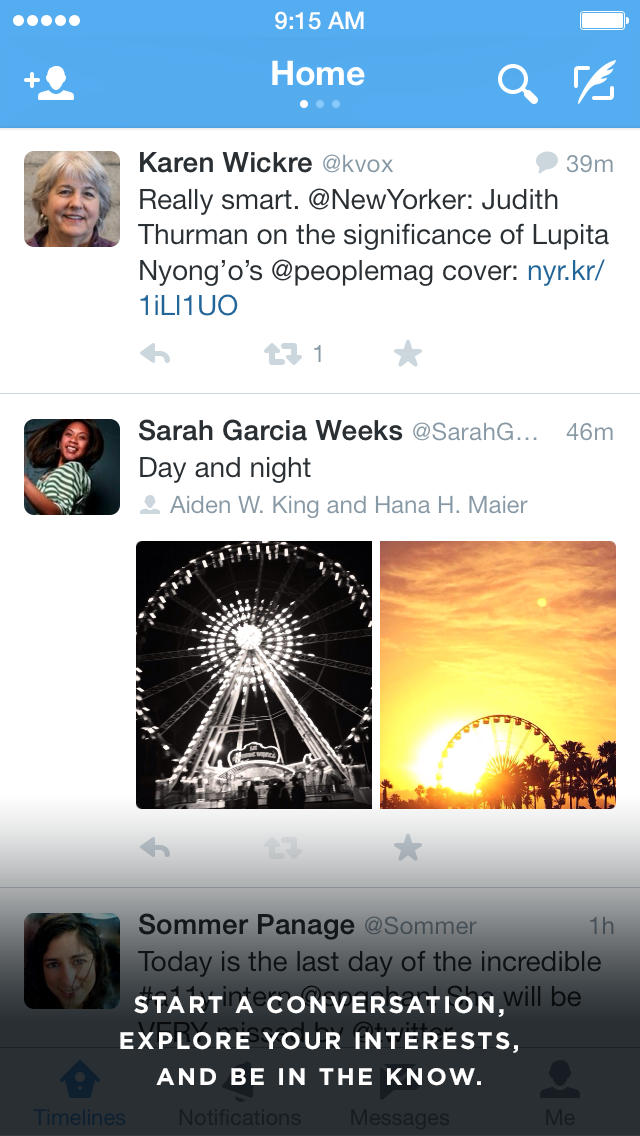This screenshot has height=1136, width=640.
Task: Reply to Karen Wickre's tweet
Action: pos(155,354)
